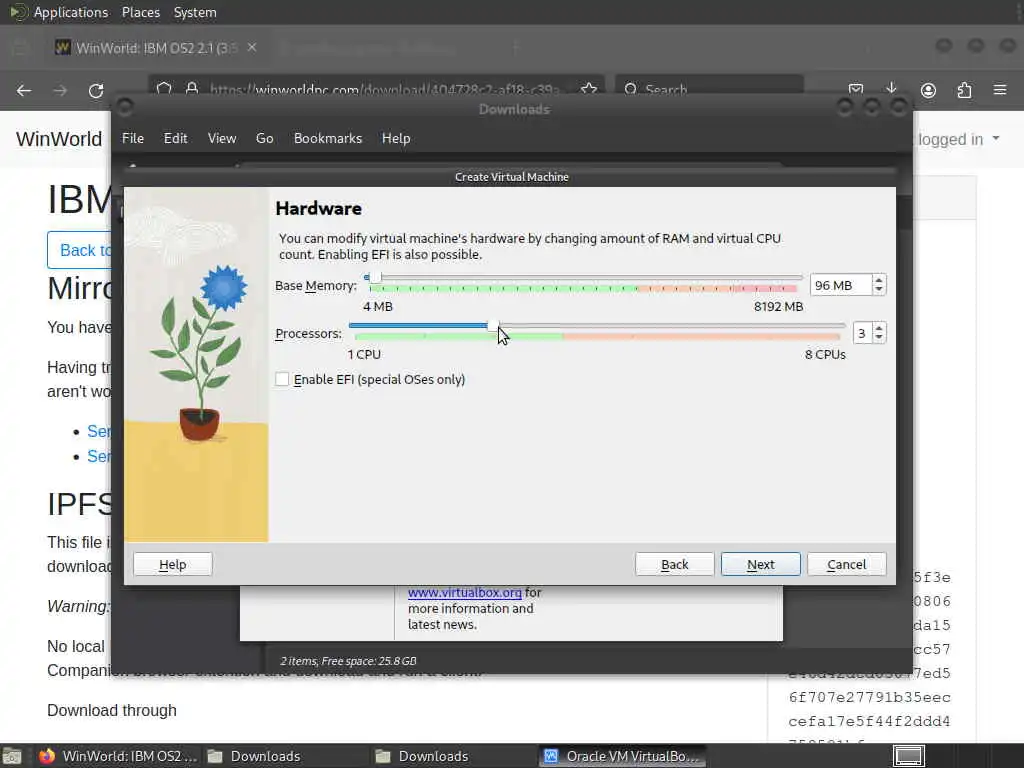Click the Base Memory 96 MB field
1024x768 pixels.
[840, 285]
